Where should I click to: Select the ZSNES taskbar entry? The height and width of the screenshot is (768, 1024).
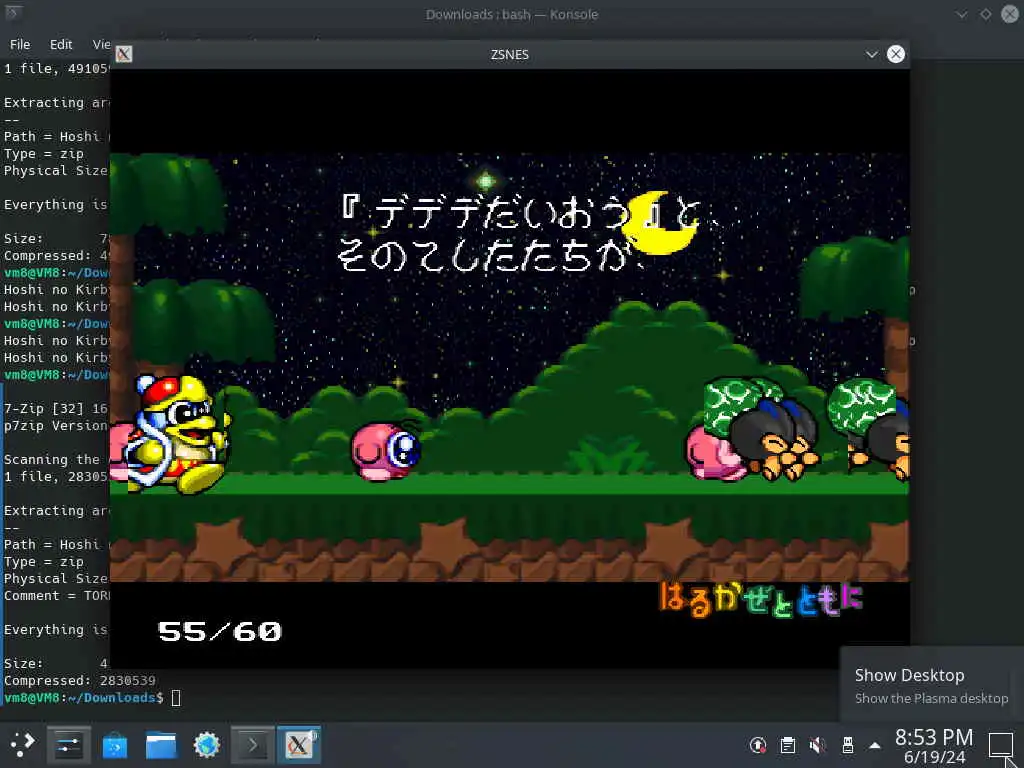coord(298,744)
